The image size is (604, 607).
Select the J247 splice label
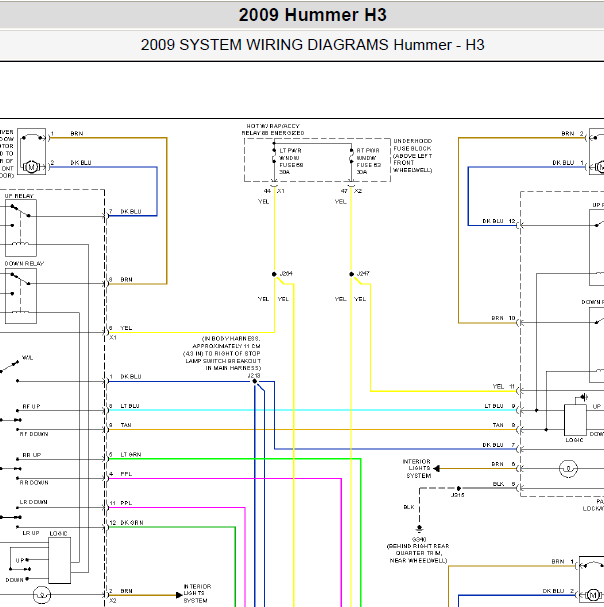tap(363, 274)
